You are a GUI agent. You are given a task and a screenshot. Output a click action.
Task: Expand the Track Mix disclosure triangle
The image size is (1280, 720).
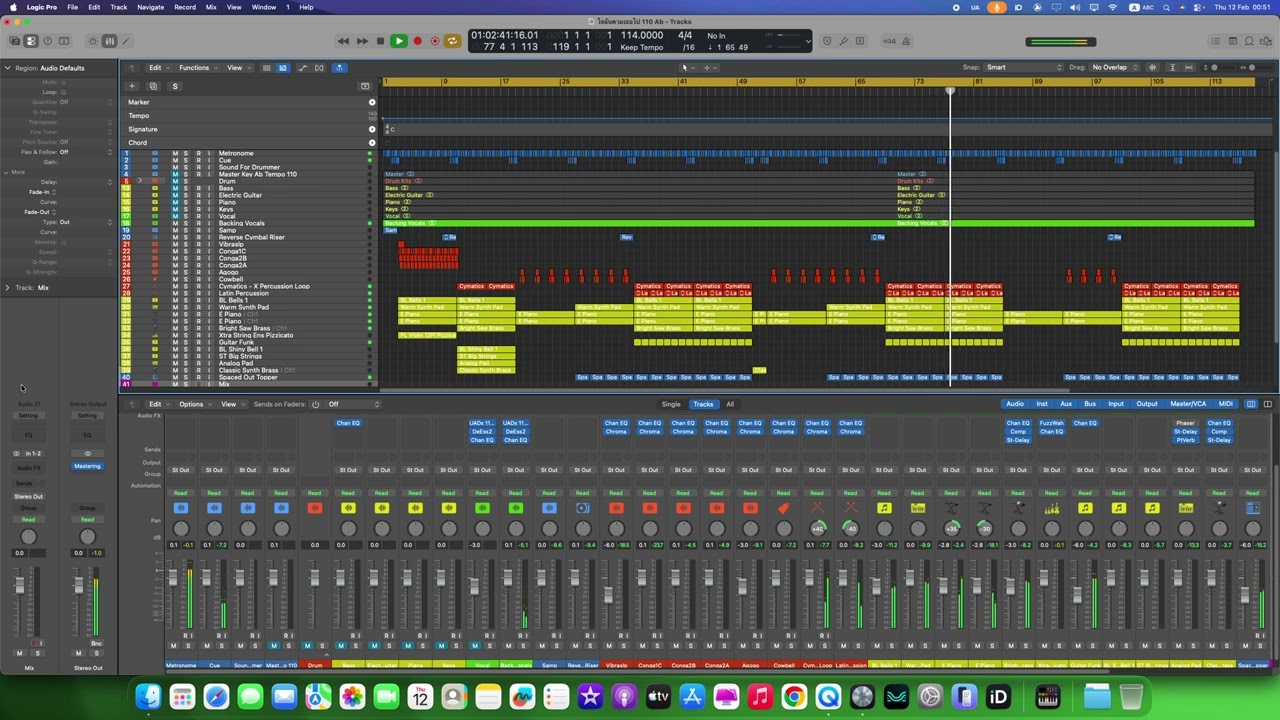(x=7, y=288)
